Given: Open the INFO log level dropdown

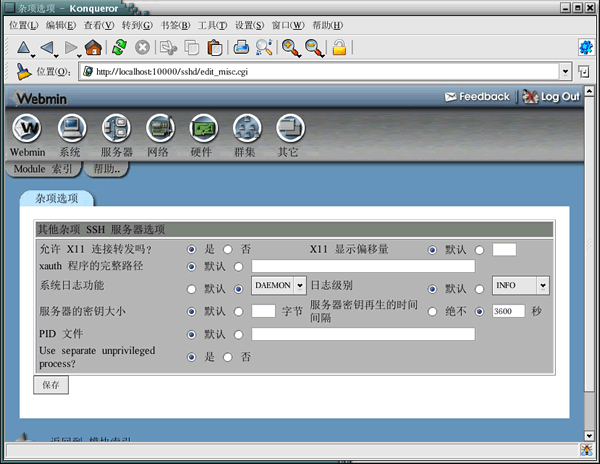Looking at the screenshot, I should pyautogui.click(x=520, y=285).
